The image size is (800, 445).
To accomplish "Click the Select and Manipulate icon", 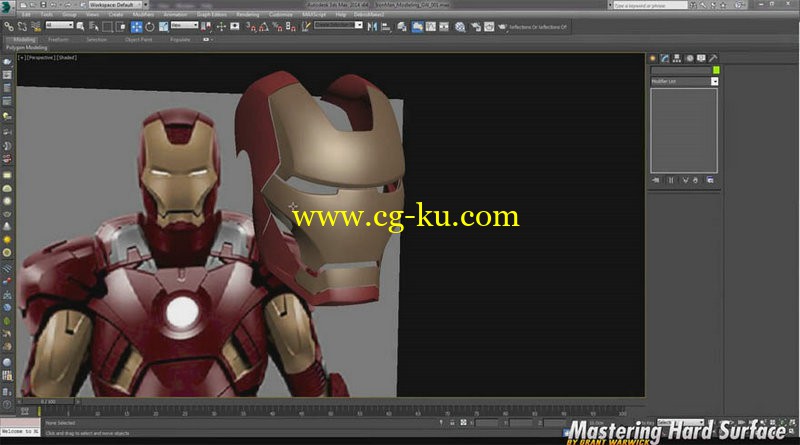I will point(221,27).
